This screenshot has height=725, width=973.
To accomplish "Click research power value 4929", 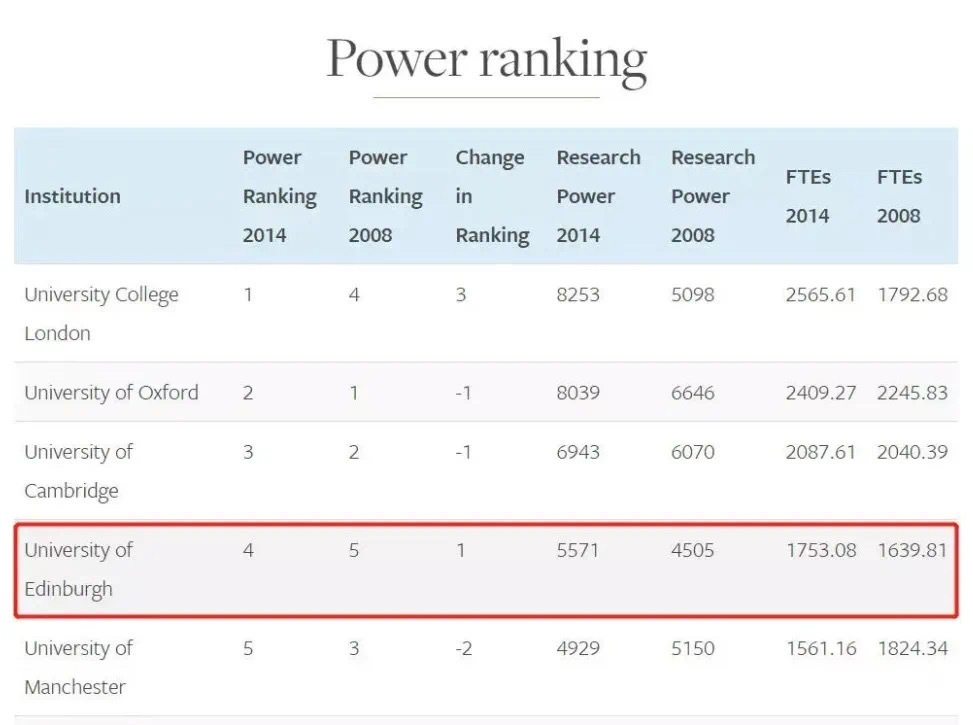I will coord(578,648).
